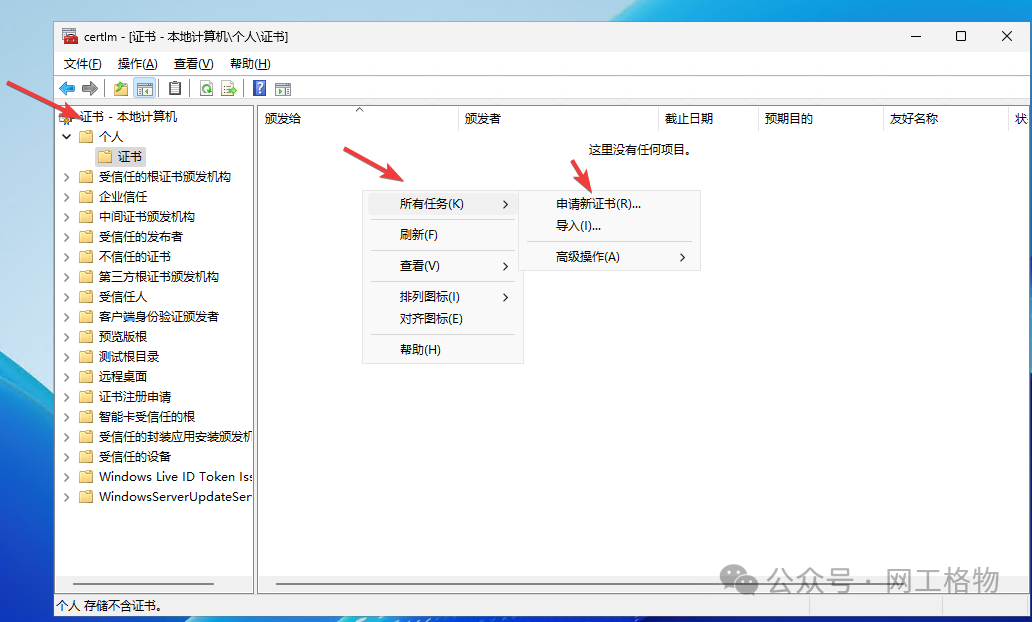The height and width of the screenshot is (622, 1032).
Task: Open 帮助(H) menu in menu bar
Action: 250,64
